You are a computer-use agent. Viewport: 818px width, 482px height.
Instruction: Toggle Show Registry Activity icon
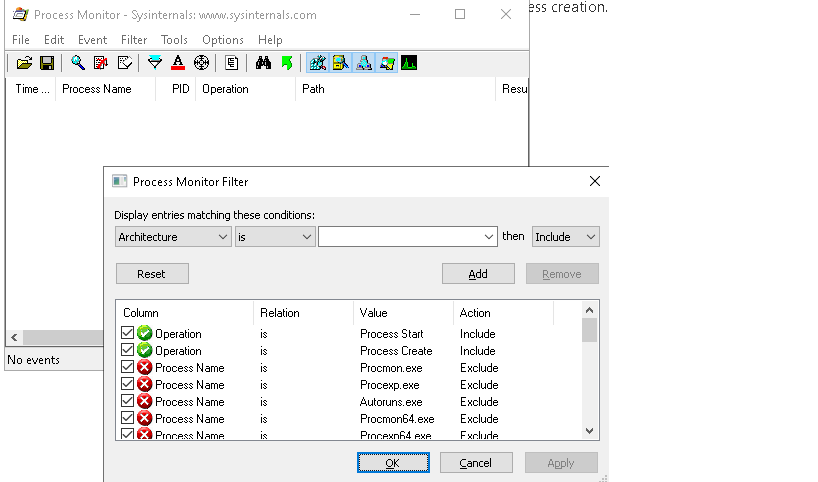318,63
